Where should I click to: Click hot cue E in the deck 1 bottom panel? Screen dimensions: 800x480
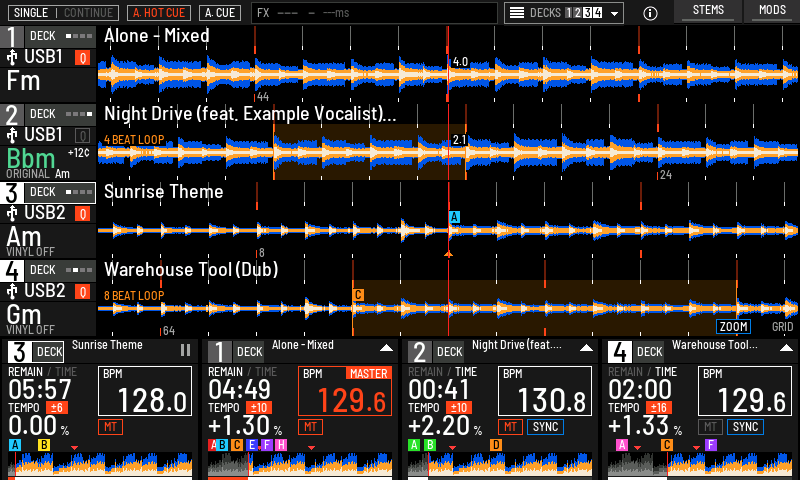251,445
